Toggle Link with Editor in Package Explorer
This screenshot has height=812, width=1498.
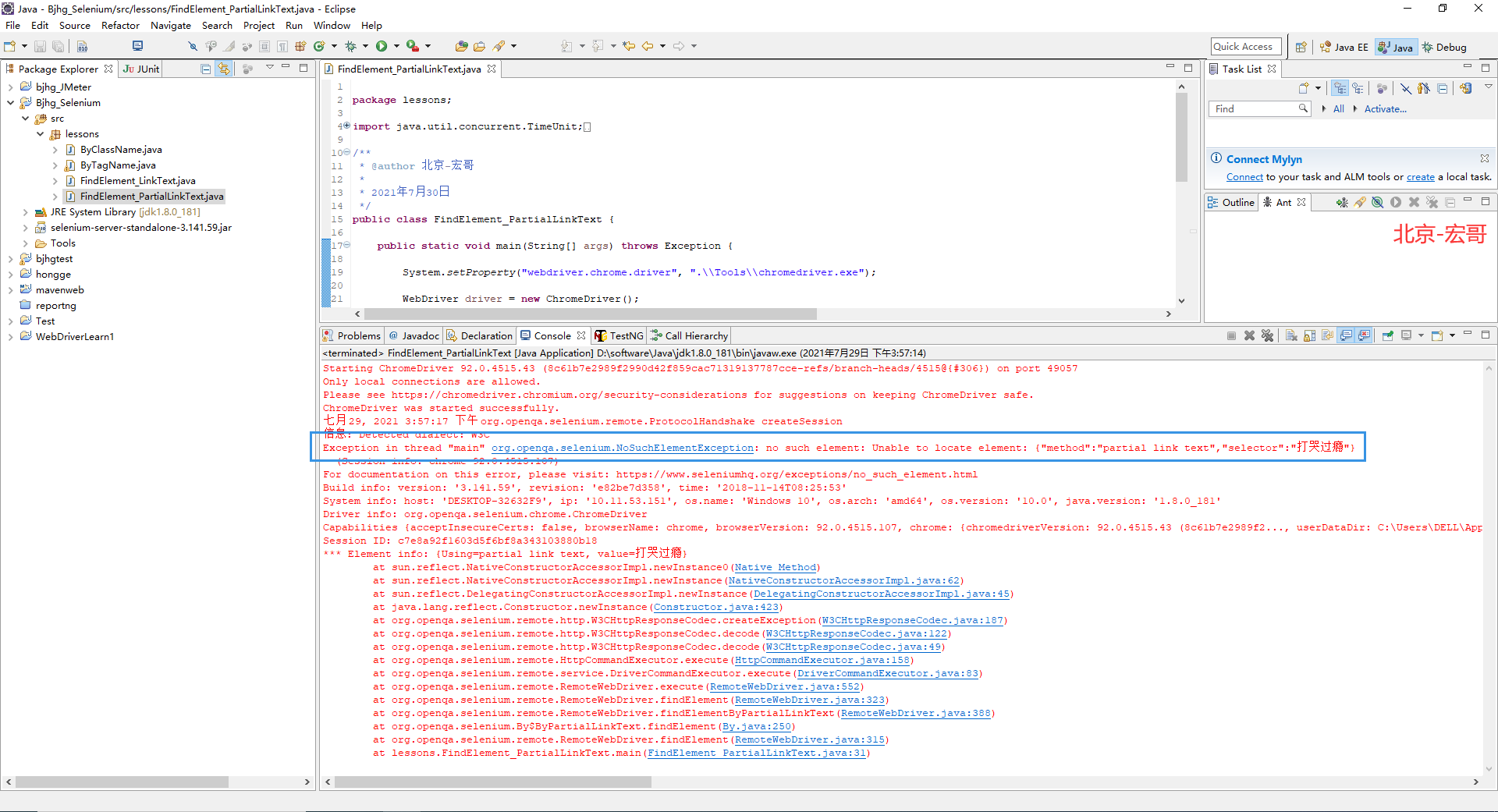click(x=224, y=69)
